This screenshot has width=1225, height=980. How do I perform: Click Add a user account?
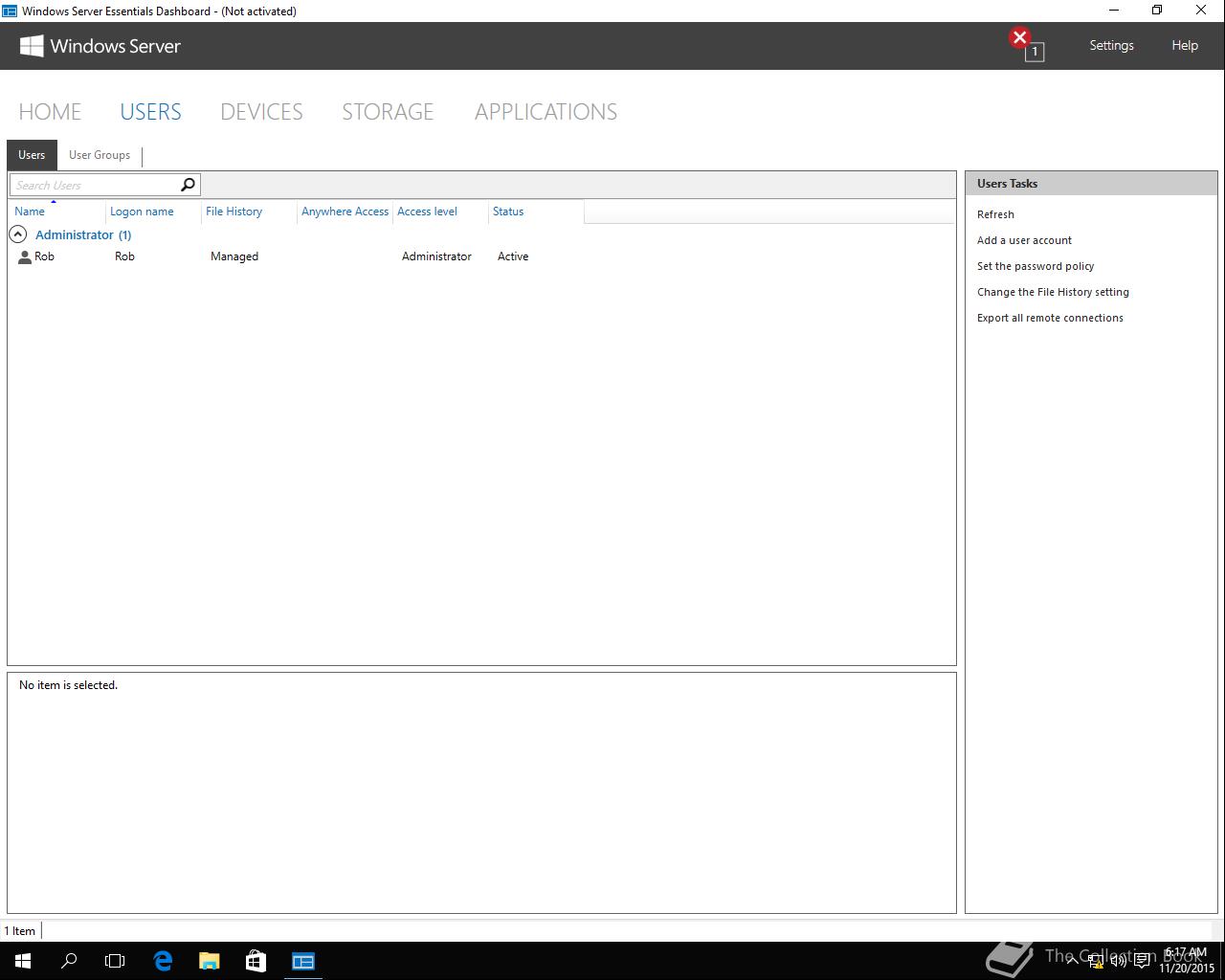pos(1024,240)
